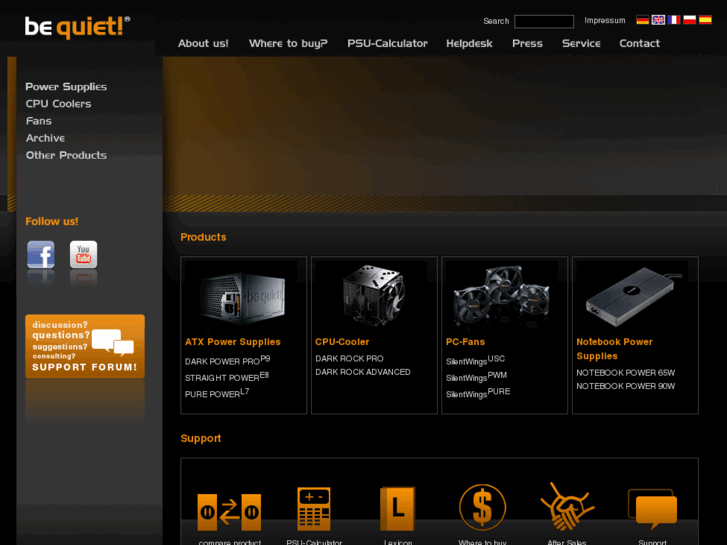This screenshot has height=545, width=727.
Task: Click the PC-Fans product image
Action: click(x=504, y=296)
